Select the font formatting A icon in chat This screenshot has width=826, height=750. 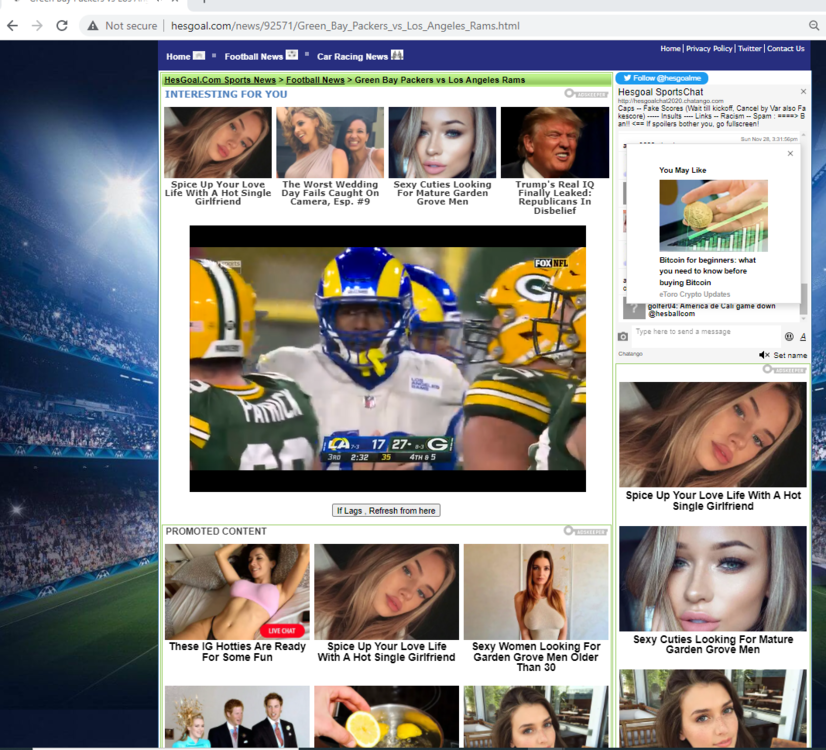pos(803,336)
